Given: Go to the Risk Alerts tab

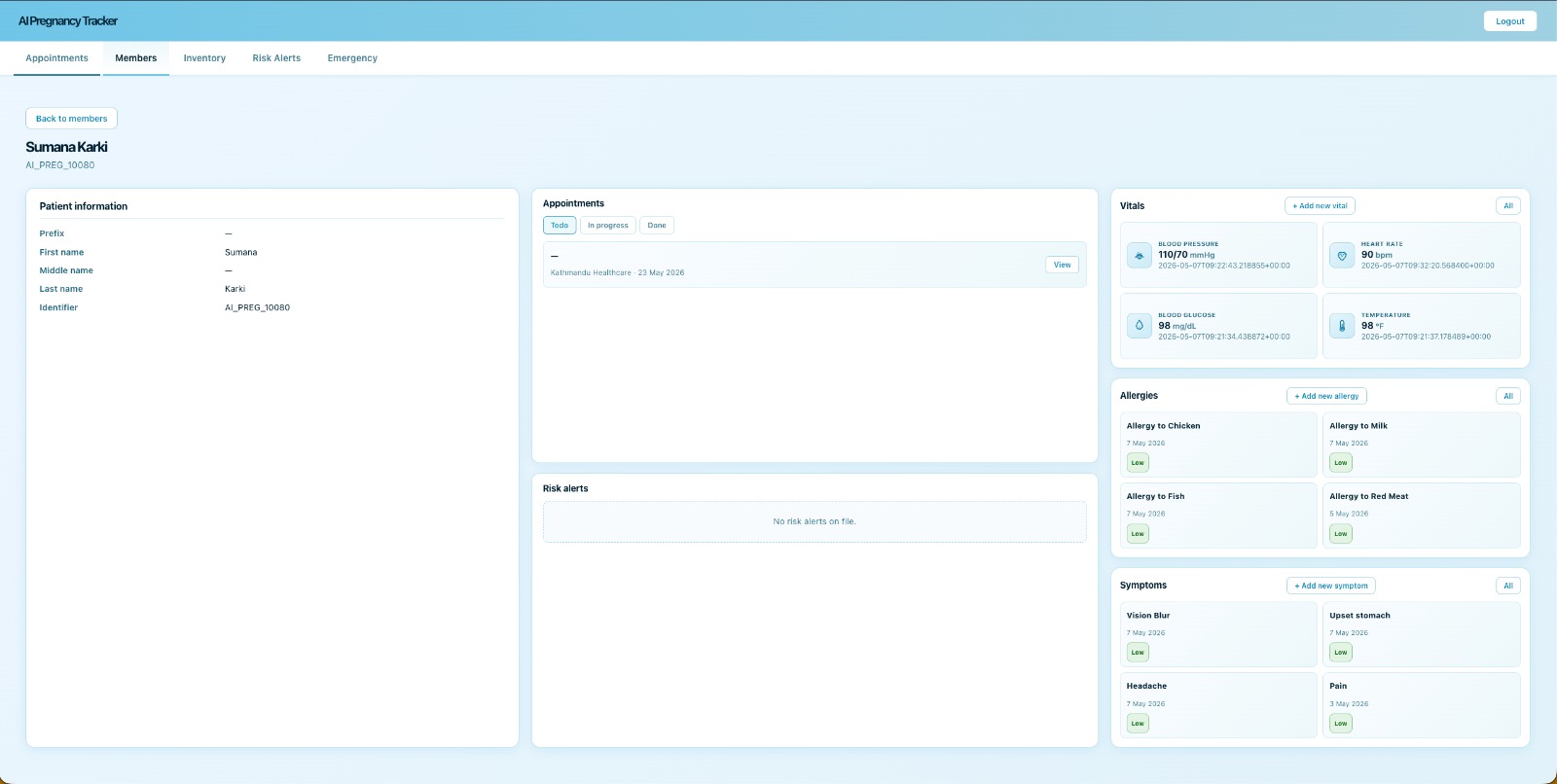Looking at the screenshot, I should pos(276,58).
